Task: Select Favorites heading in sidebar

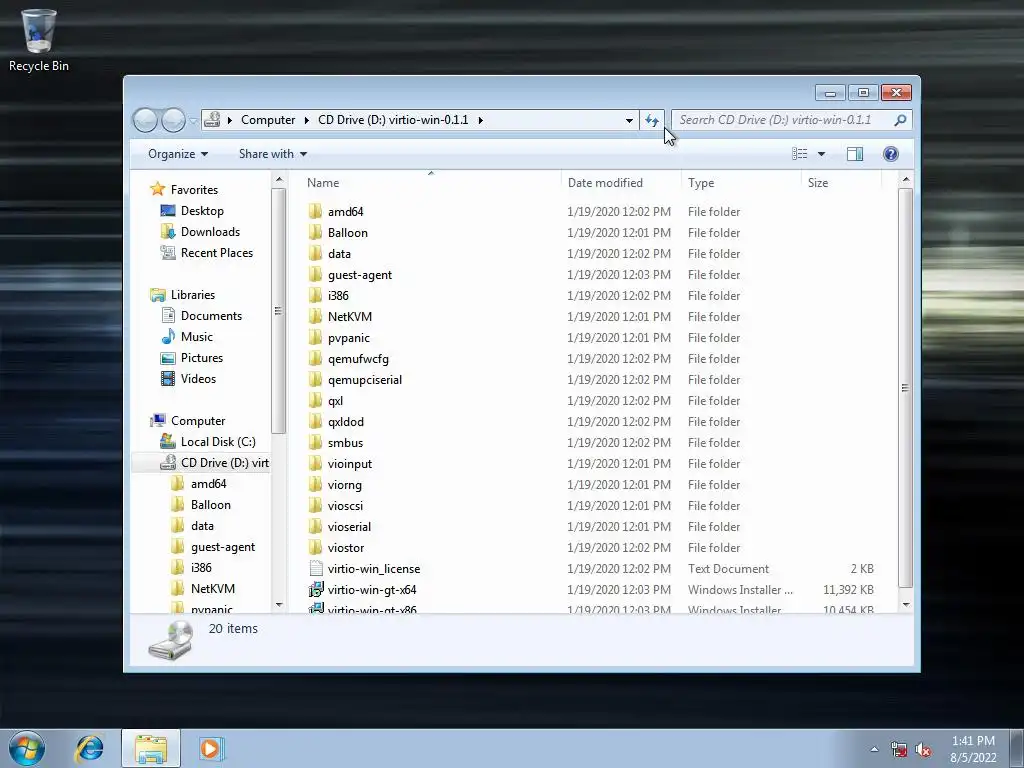Action: (194, 189)
